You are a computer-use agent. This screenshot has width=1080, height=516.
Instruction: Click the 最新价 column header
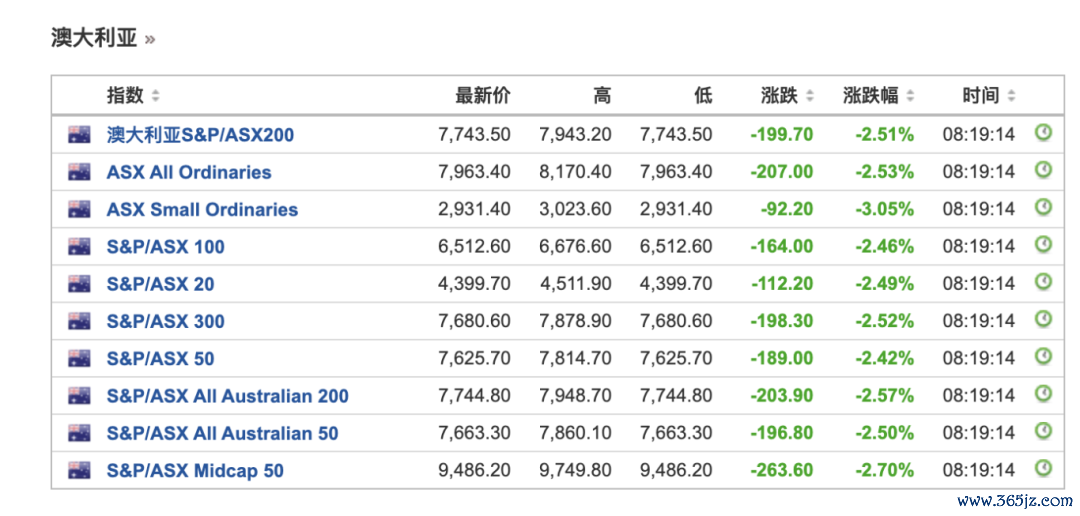[x=483, y=96]
